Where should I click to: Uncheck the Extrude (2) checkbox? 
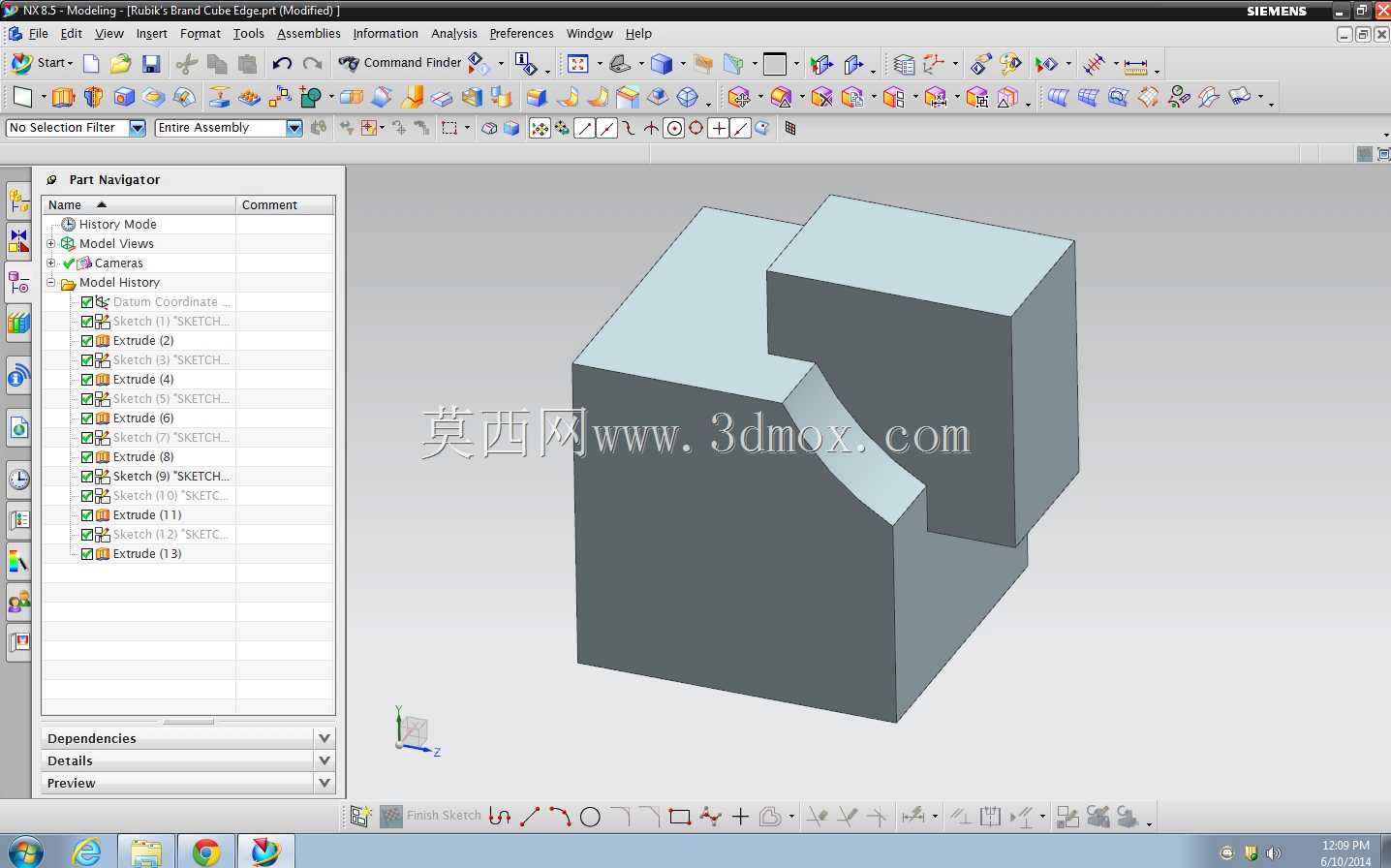tap(87, 341)
